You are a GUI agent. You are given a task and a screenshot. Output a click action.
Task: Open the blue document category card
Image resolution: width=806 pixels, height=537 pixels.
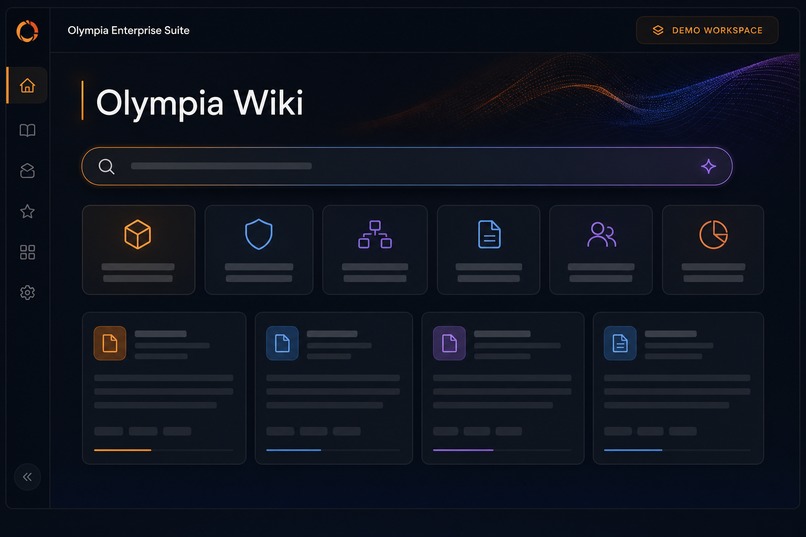point(488,250)
